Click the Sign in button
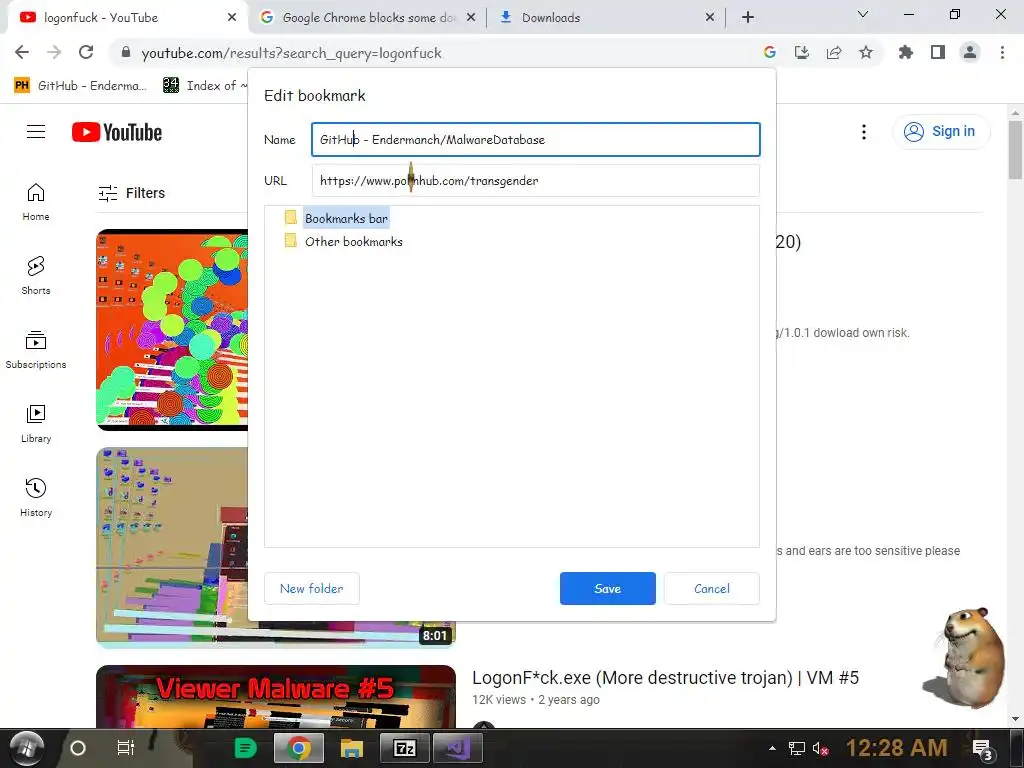The image size is (1024, 768). 941,131
